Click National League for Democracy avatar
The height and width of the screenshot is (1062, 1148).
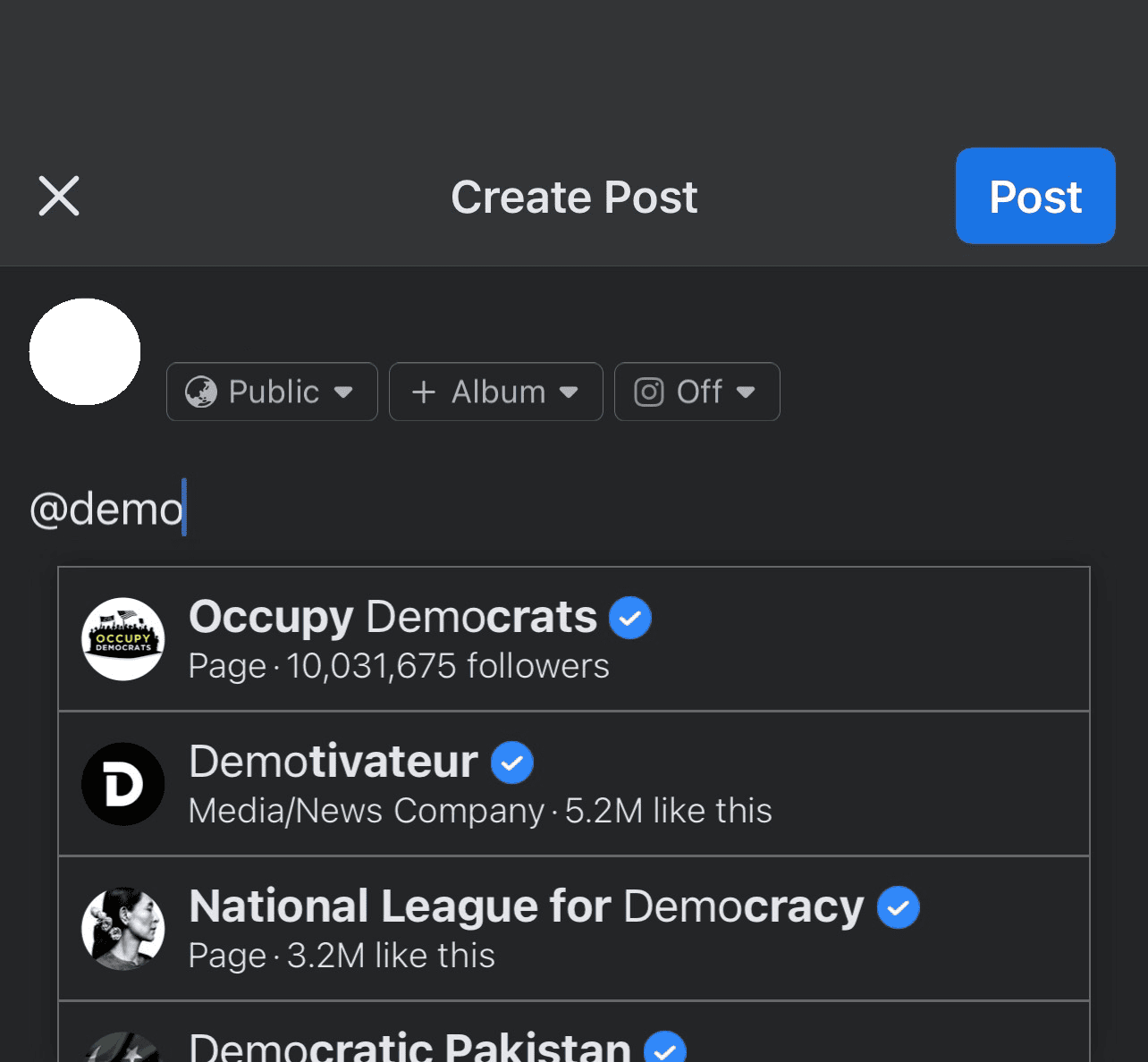[x=123, y=929]
